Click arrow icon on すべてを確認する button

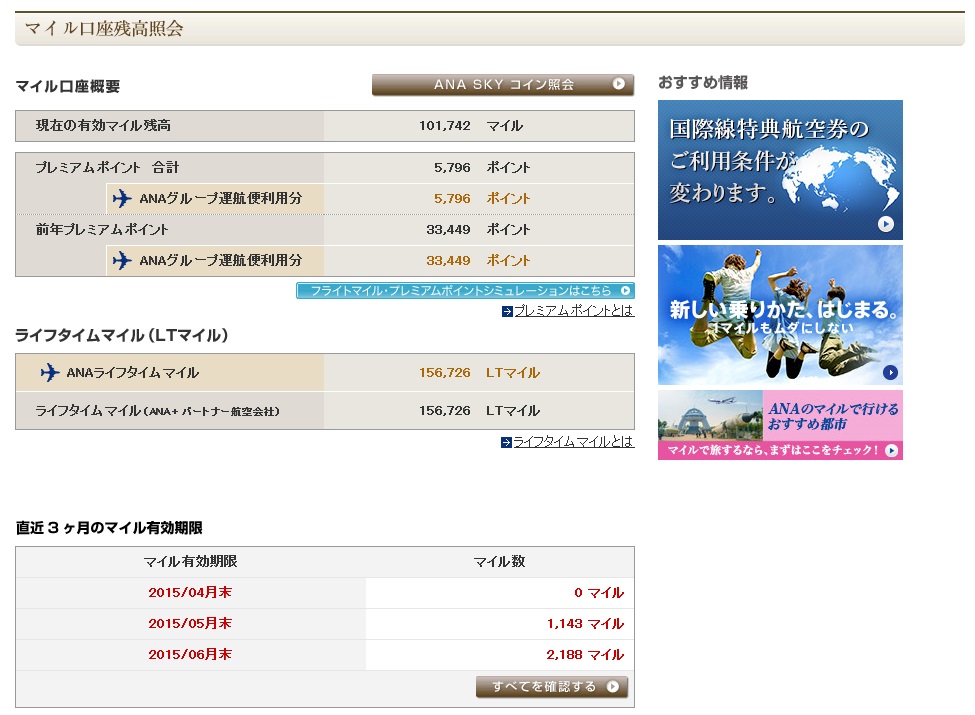click(613, 686)
